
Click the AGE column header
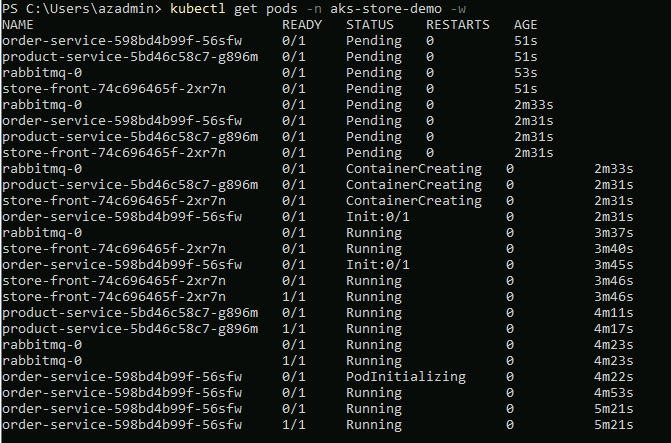[525, 24]
